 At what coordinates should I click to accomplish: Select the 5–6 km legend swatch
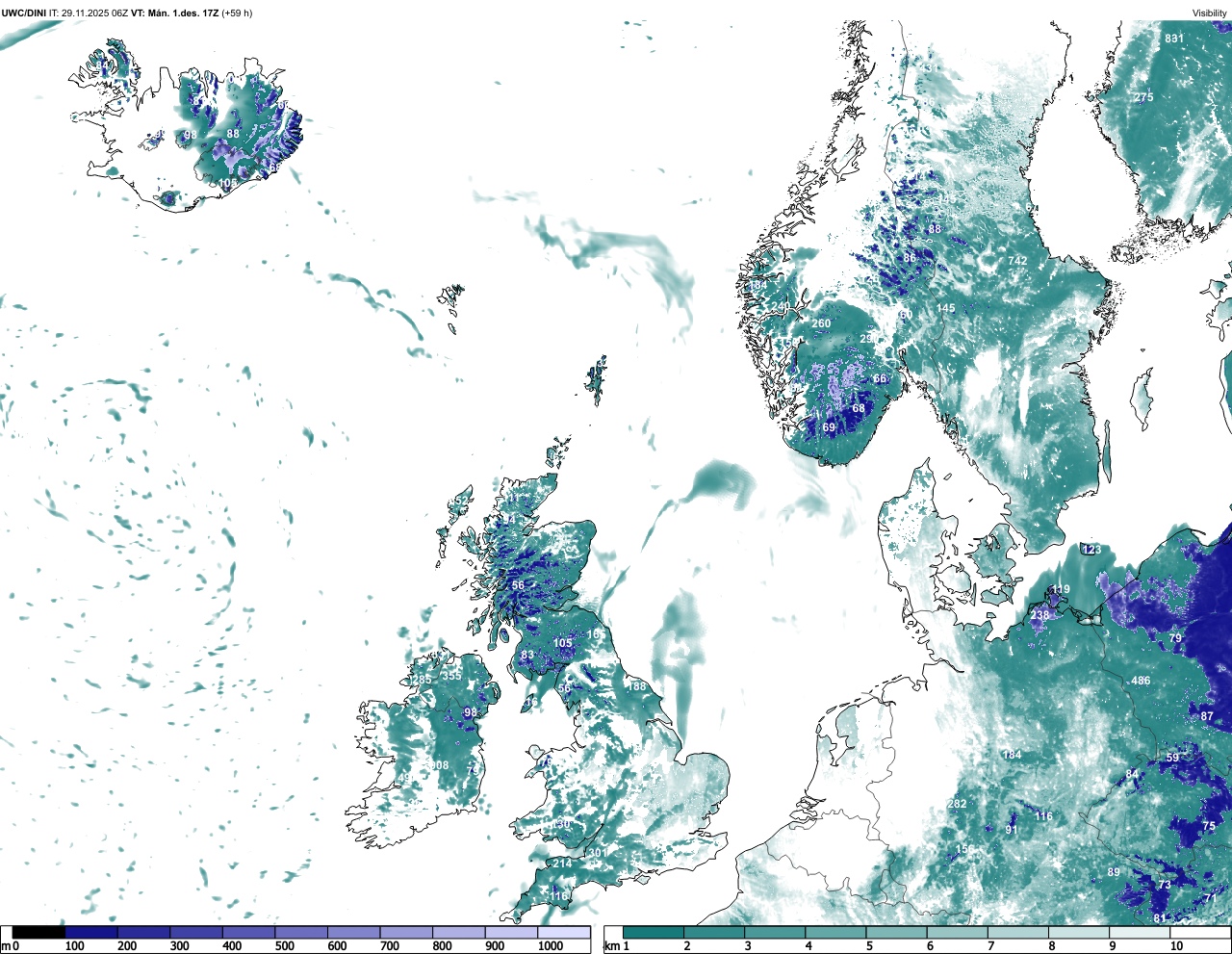pyautogui.click(x=896, y=932)
